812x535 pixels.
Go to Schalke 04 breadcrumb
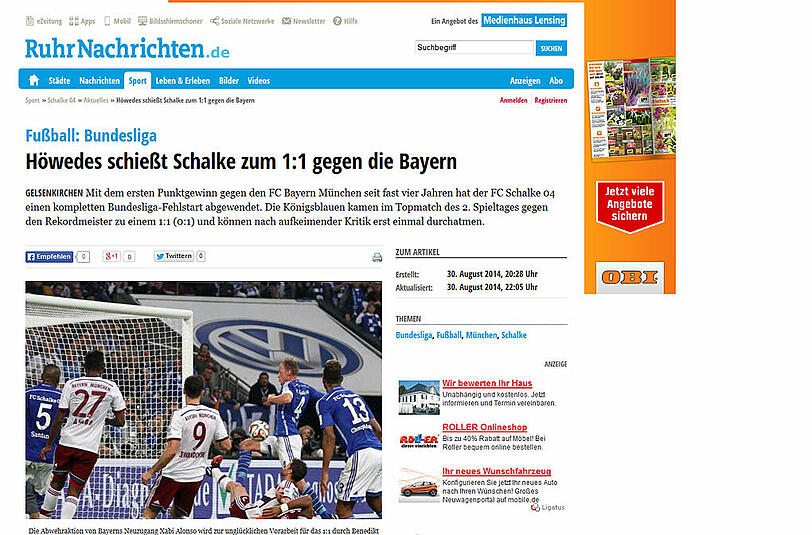pos(61,100)
